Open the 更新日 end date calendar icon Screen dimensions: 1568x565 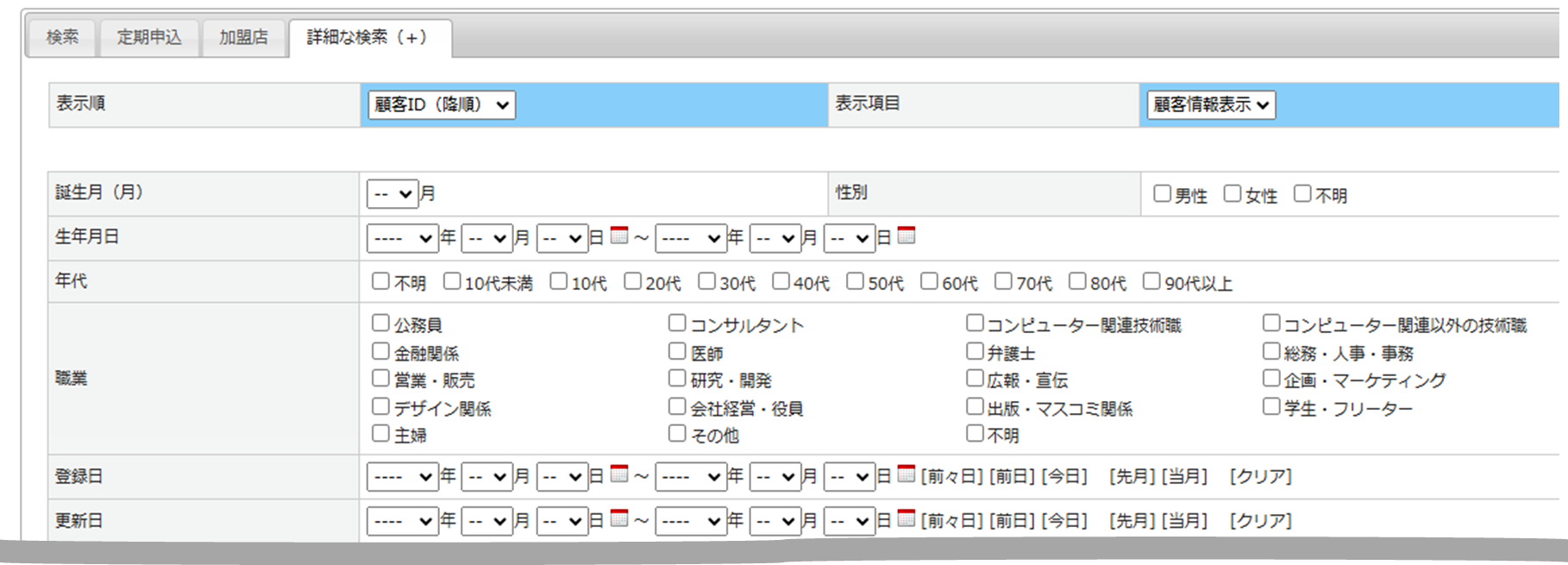click(906, 518)
